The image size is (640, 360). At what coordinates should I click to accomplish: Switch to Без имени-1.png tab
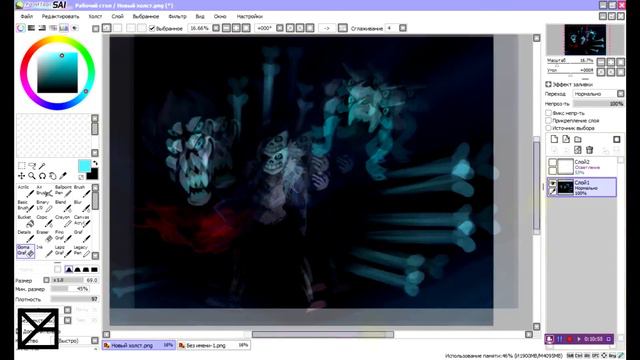(214, 345)
